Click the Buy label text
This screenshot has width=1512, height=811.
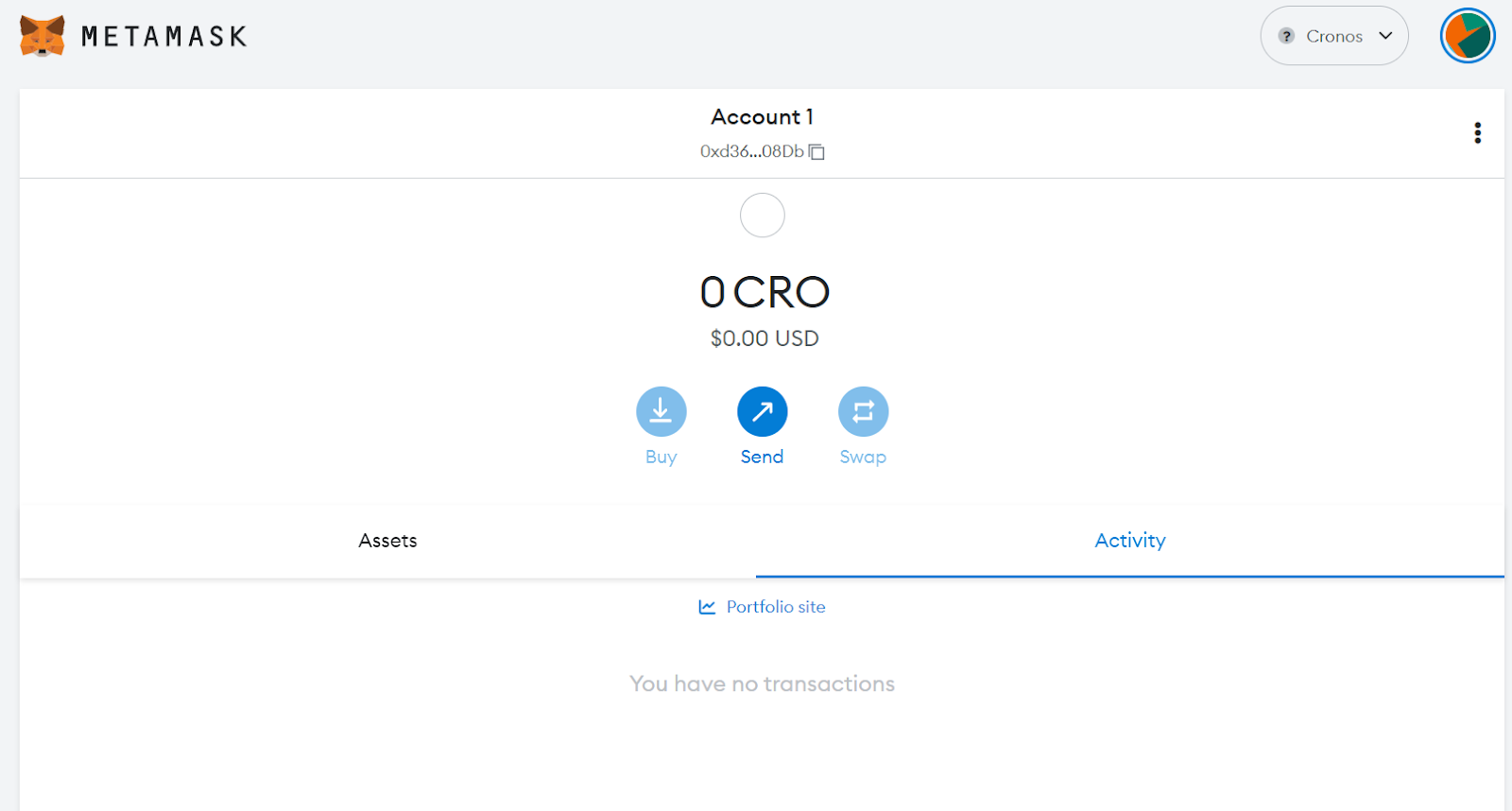(661, 457)
